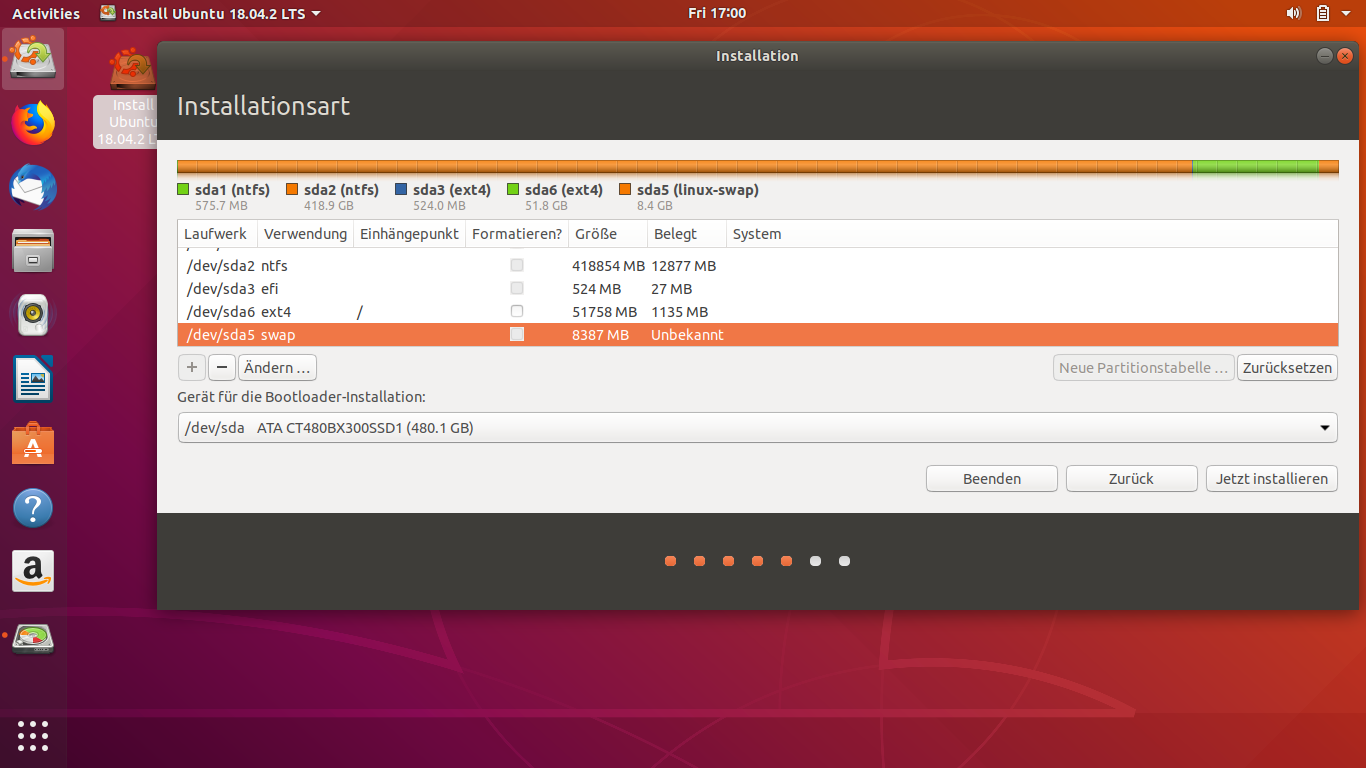
Task: Open the Ubuntu installer (Ubiquity) dock icon
Action: [x=33, y=58]
